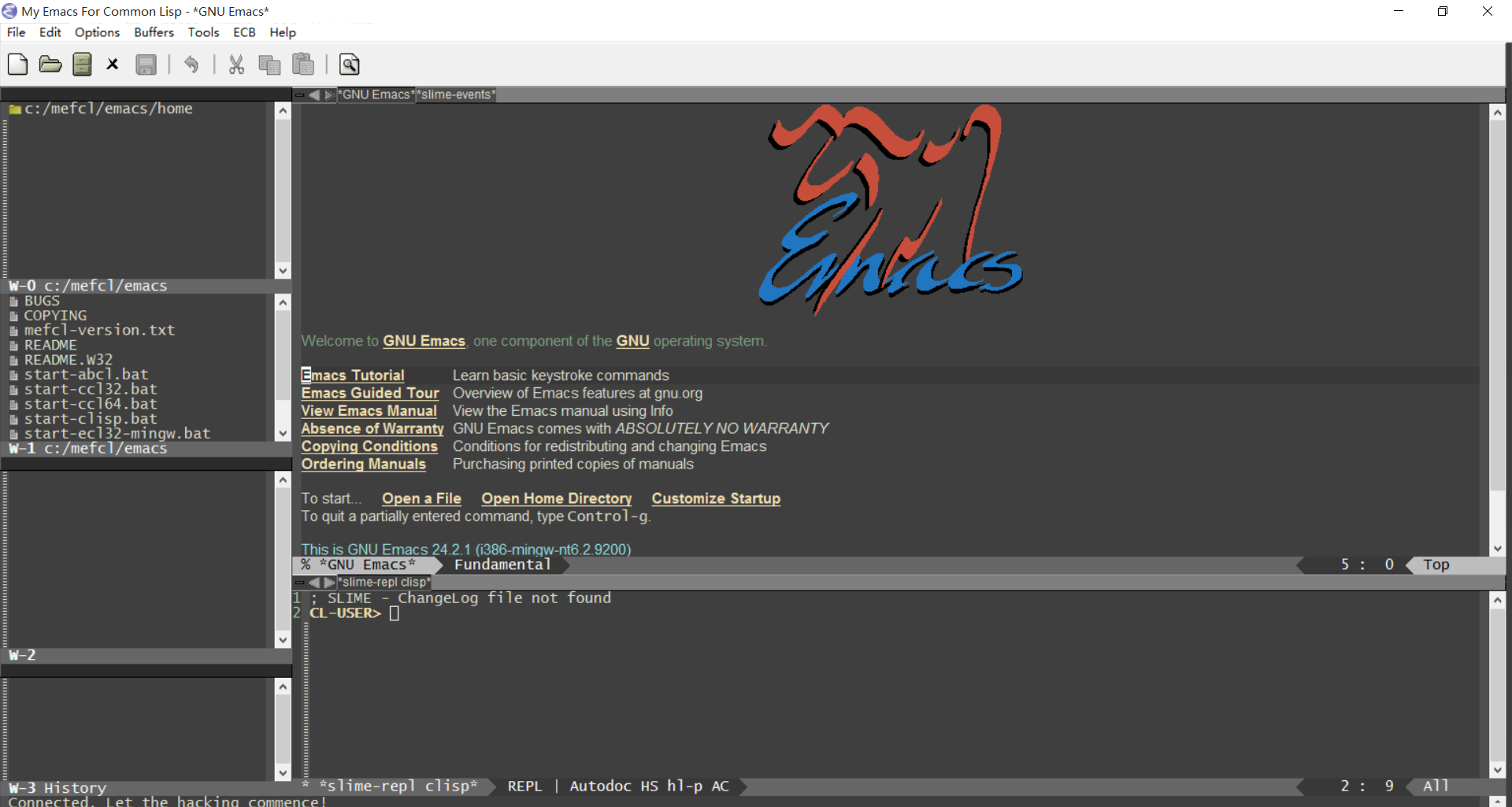This screenshot has height=807, width=1512.
Task: Click the file icon beside README.W32
Action: 14,361
